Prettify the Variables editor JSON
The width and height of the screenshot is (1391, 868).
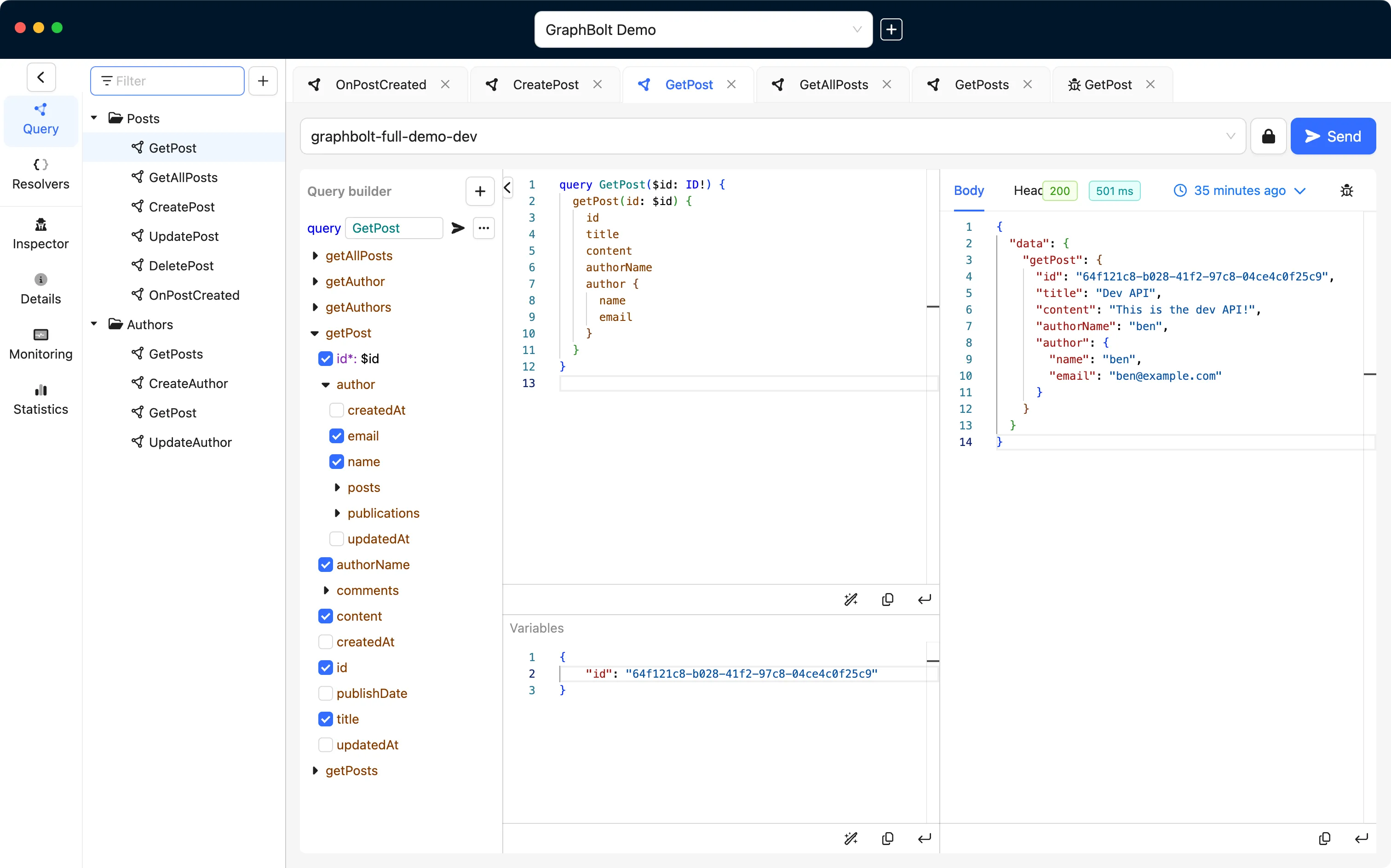(851, 838)
